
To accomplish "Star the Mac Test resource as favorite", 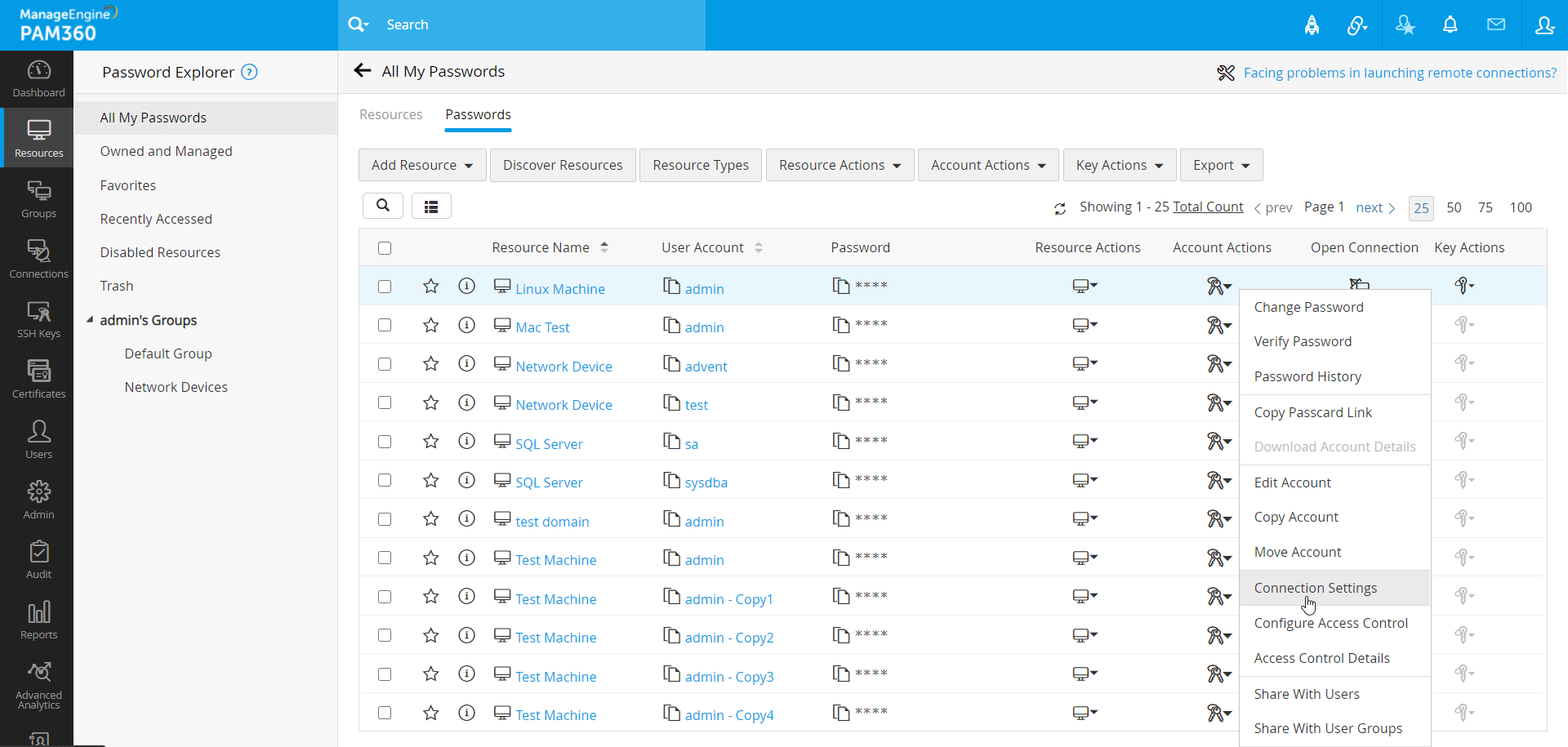I will tap(430, 326).
